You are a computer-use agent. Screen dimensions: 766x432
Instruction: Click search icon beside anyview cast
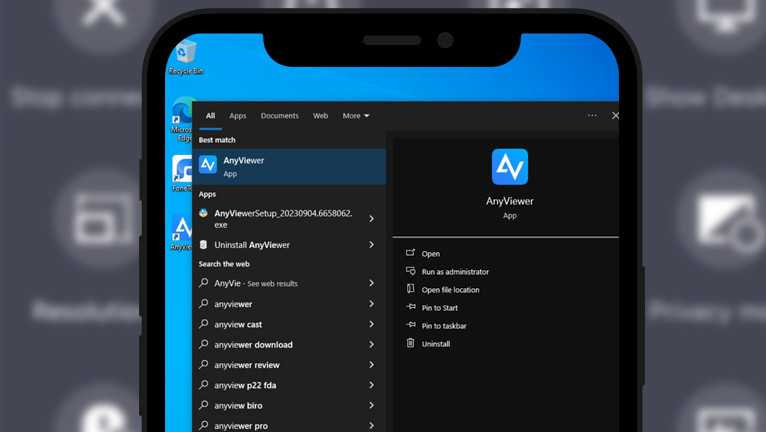point(204,324)
